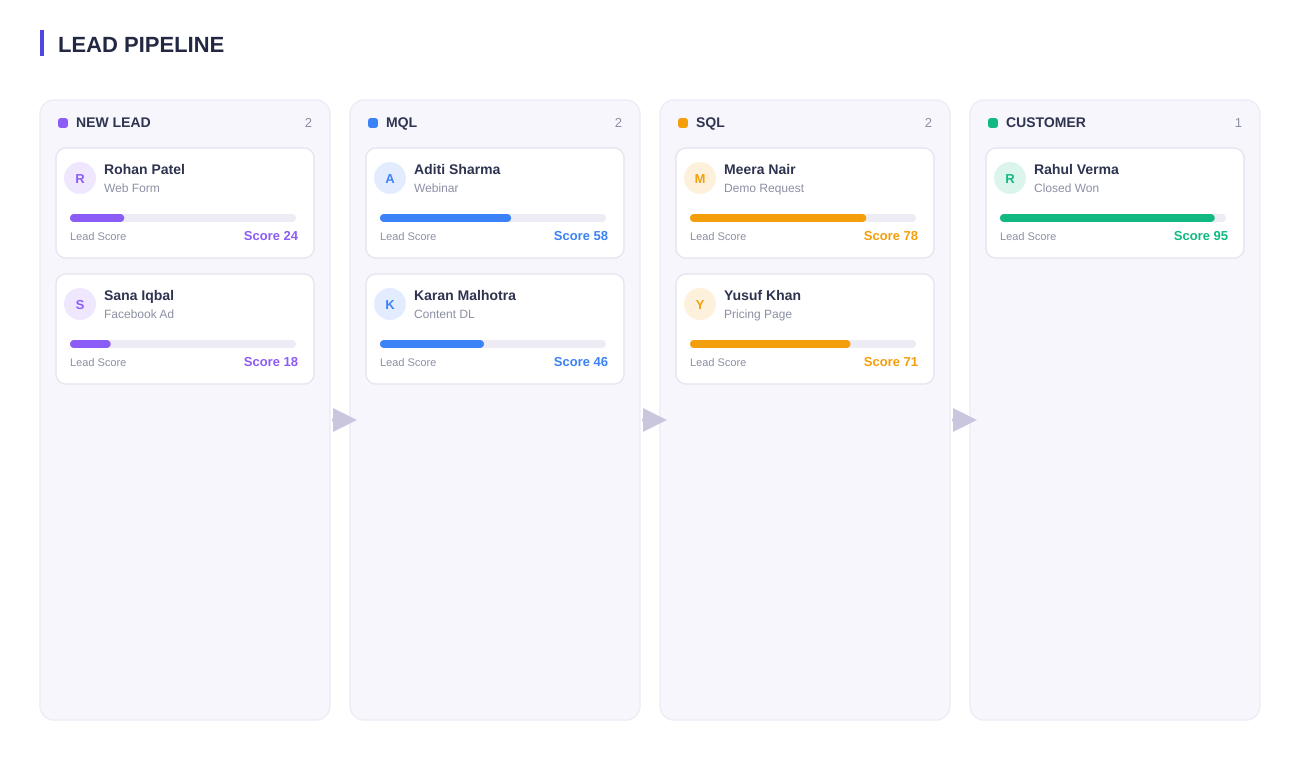Select the SQL column title
The image size is (1300, 780).
(710, 122)
